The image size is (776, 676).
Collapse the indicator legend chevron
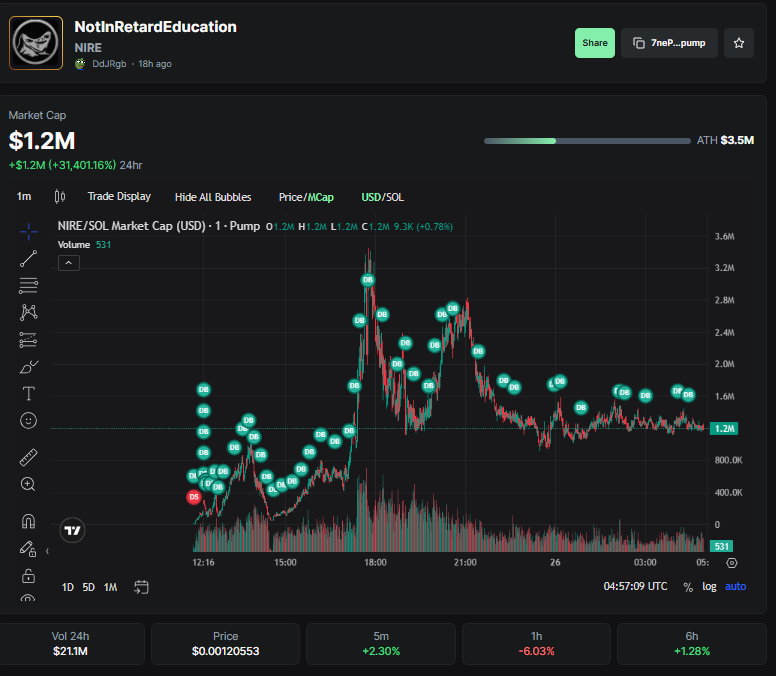69,263
